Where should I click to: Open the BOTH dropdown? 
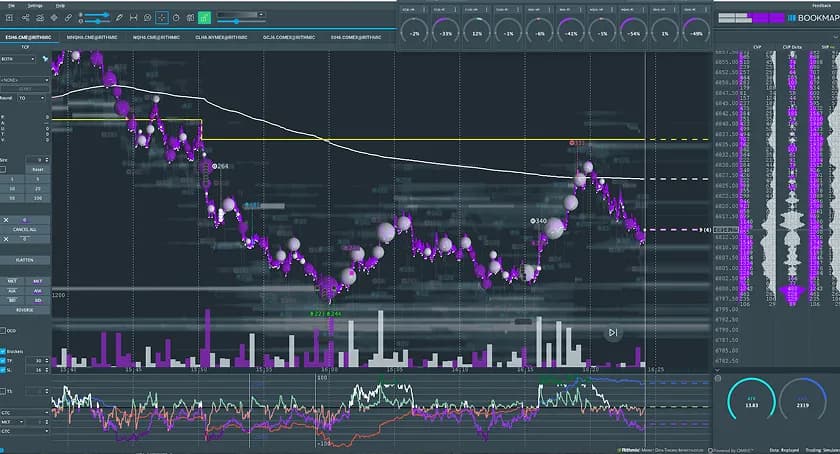click(18, 58)
